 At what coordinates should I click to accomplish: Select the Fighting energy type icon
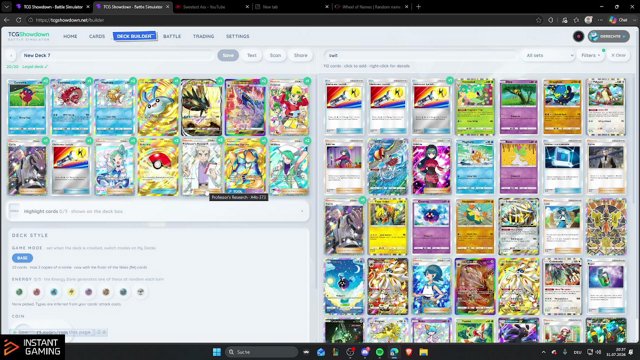point(106,292)
